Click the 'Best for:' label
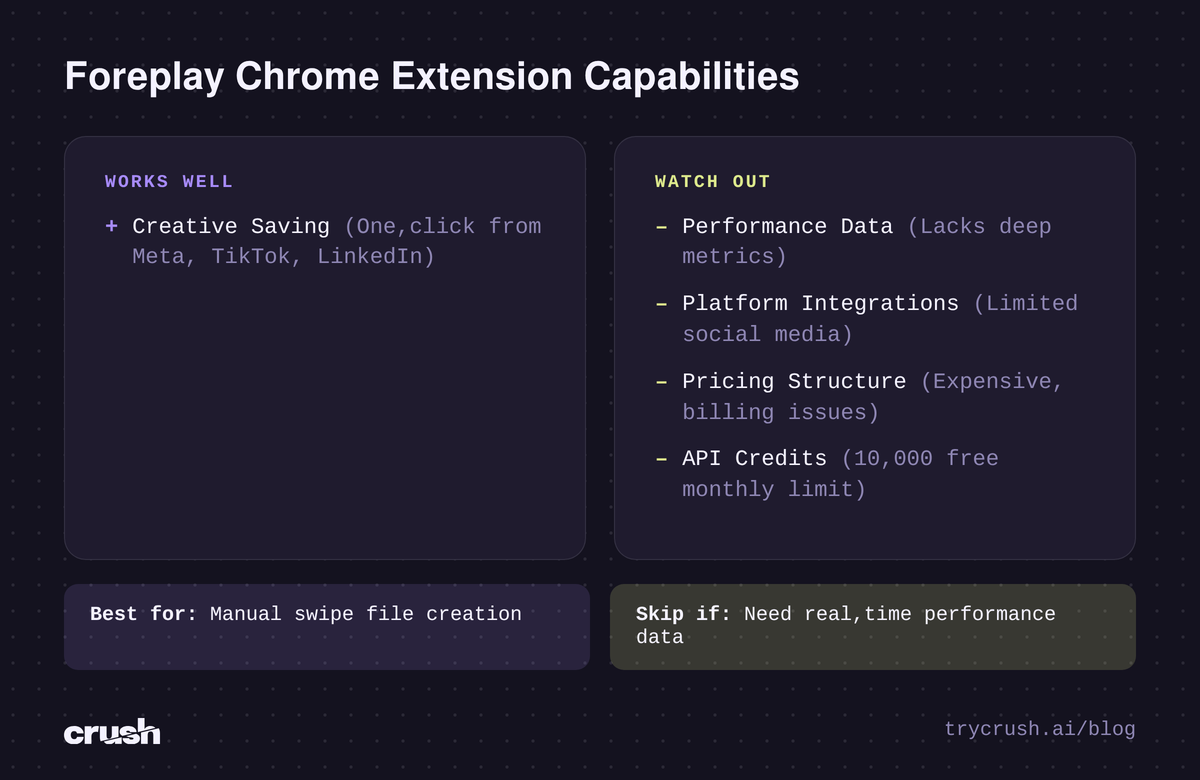Viewport: 1200px width, 780px height. (x=144, y=614)
